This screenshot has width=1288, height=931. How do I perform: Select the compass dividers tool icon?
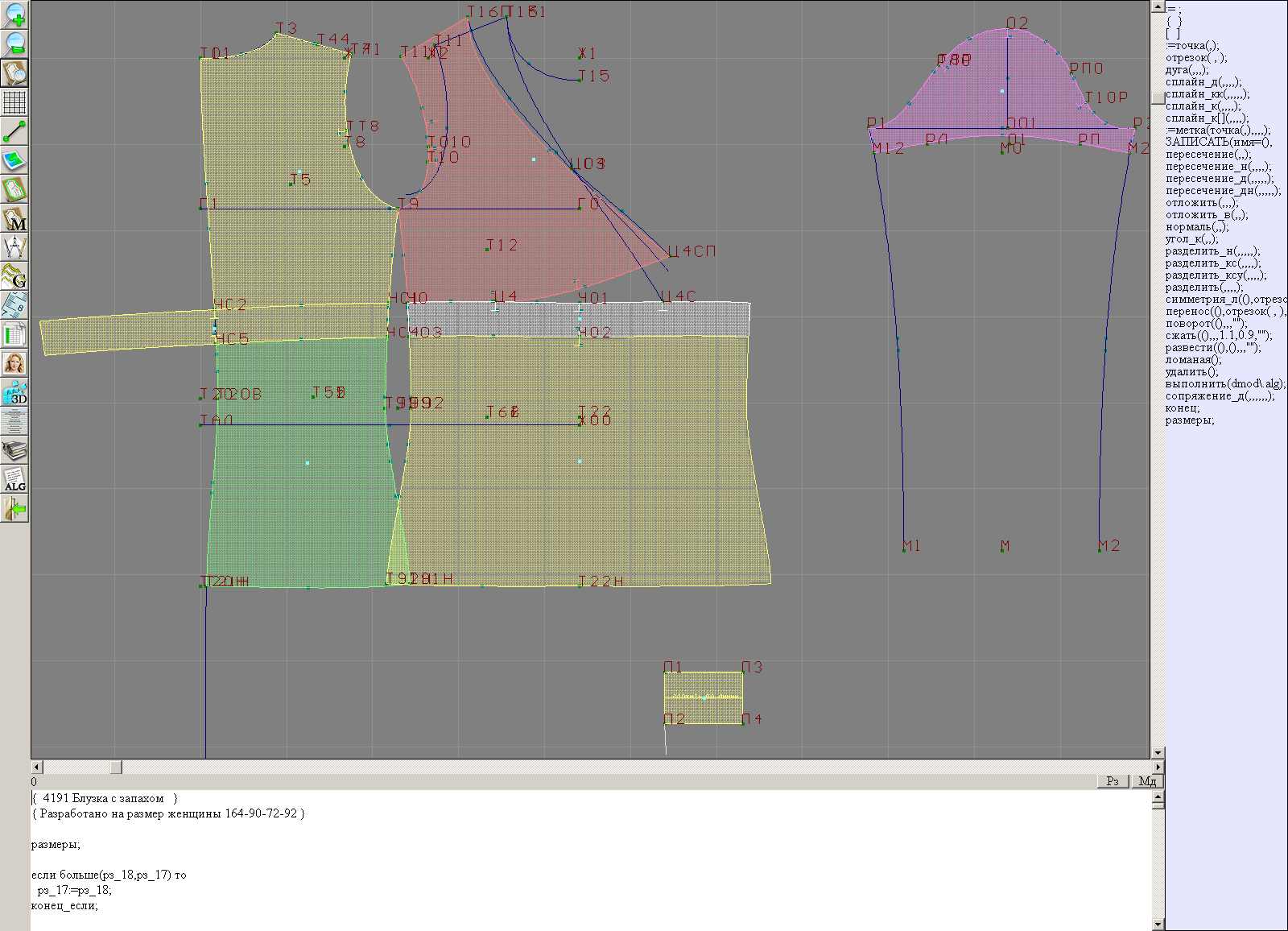14,248
